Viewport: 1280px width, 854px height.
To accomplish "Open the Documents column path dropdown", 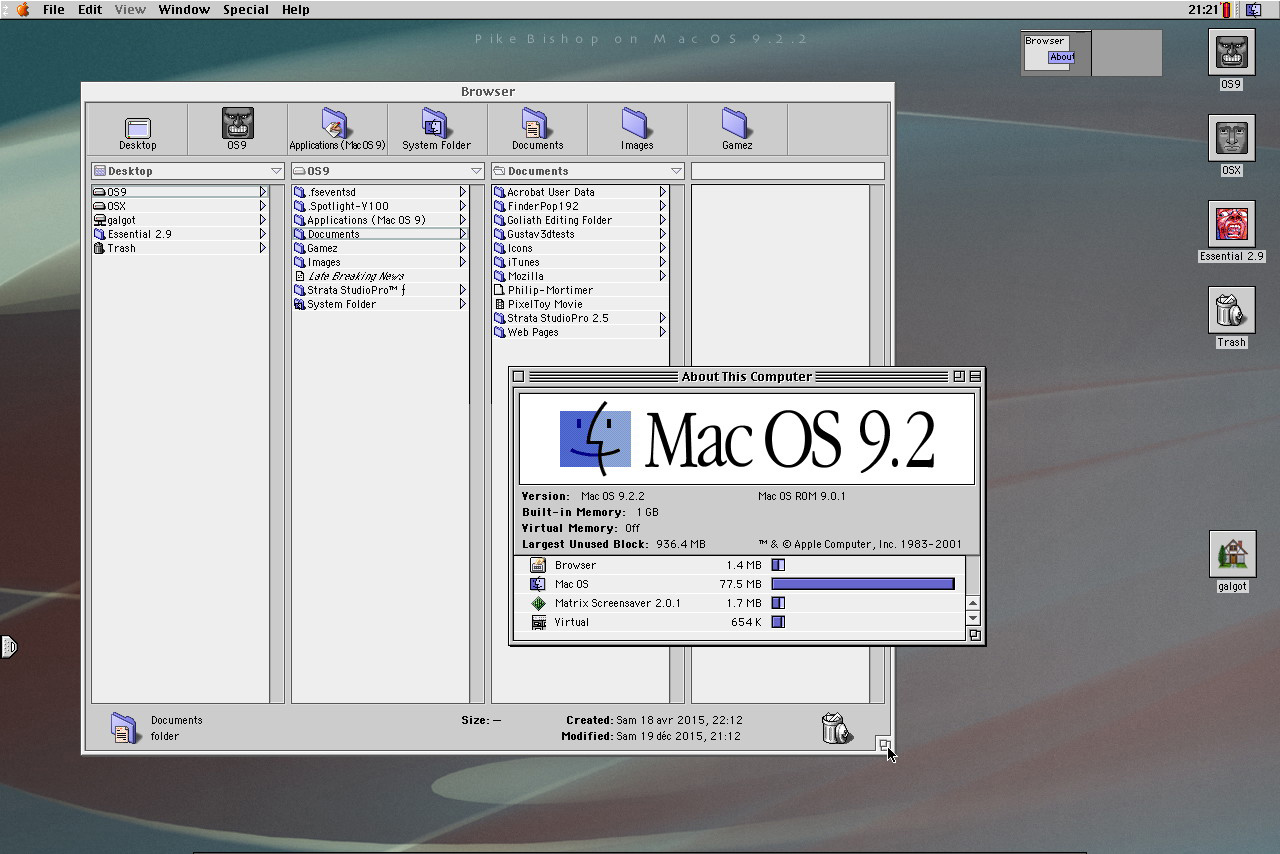I will [676, 171].
